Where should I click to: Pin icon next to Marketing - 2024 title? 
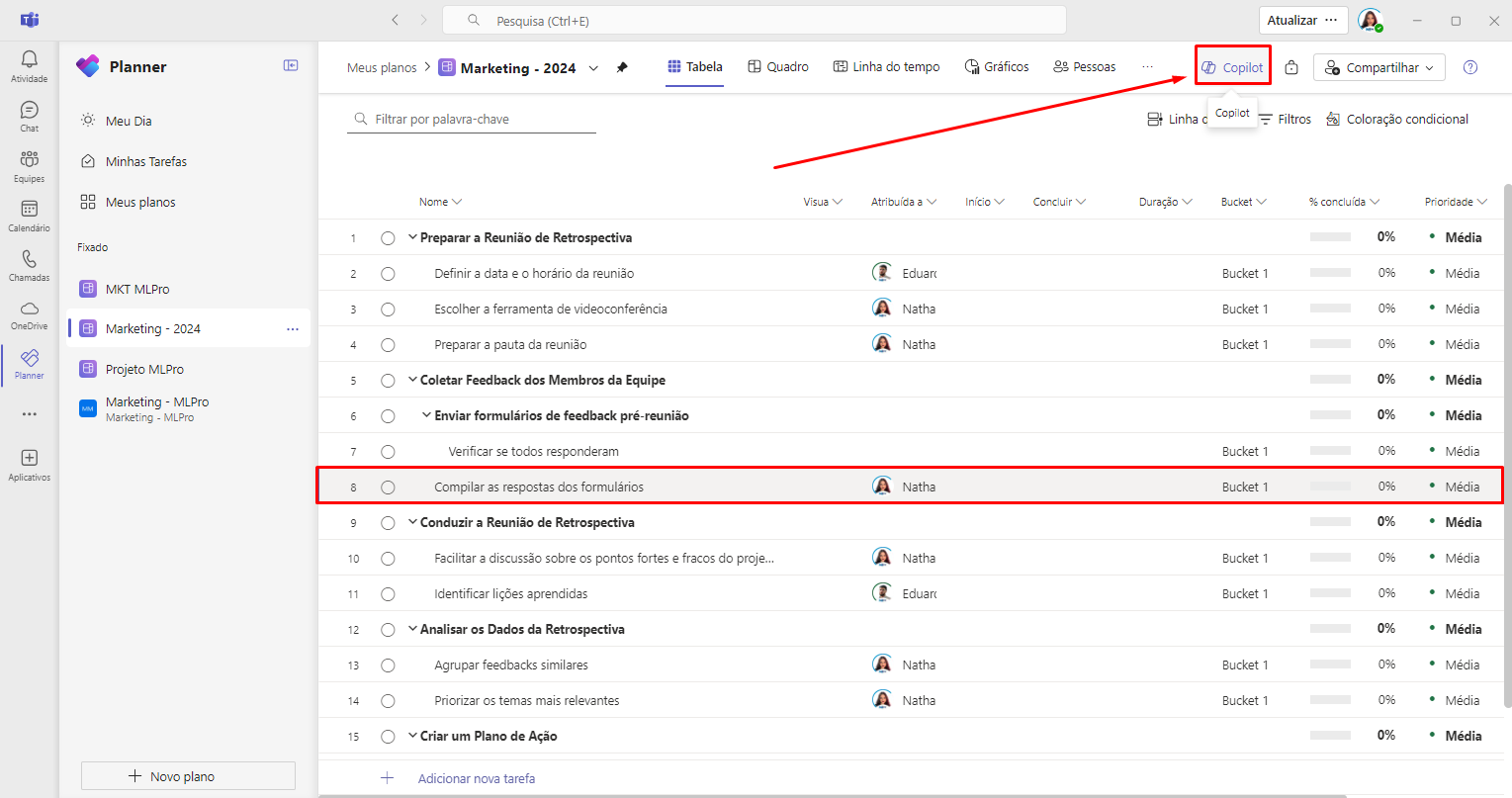(x=622, y=67)
